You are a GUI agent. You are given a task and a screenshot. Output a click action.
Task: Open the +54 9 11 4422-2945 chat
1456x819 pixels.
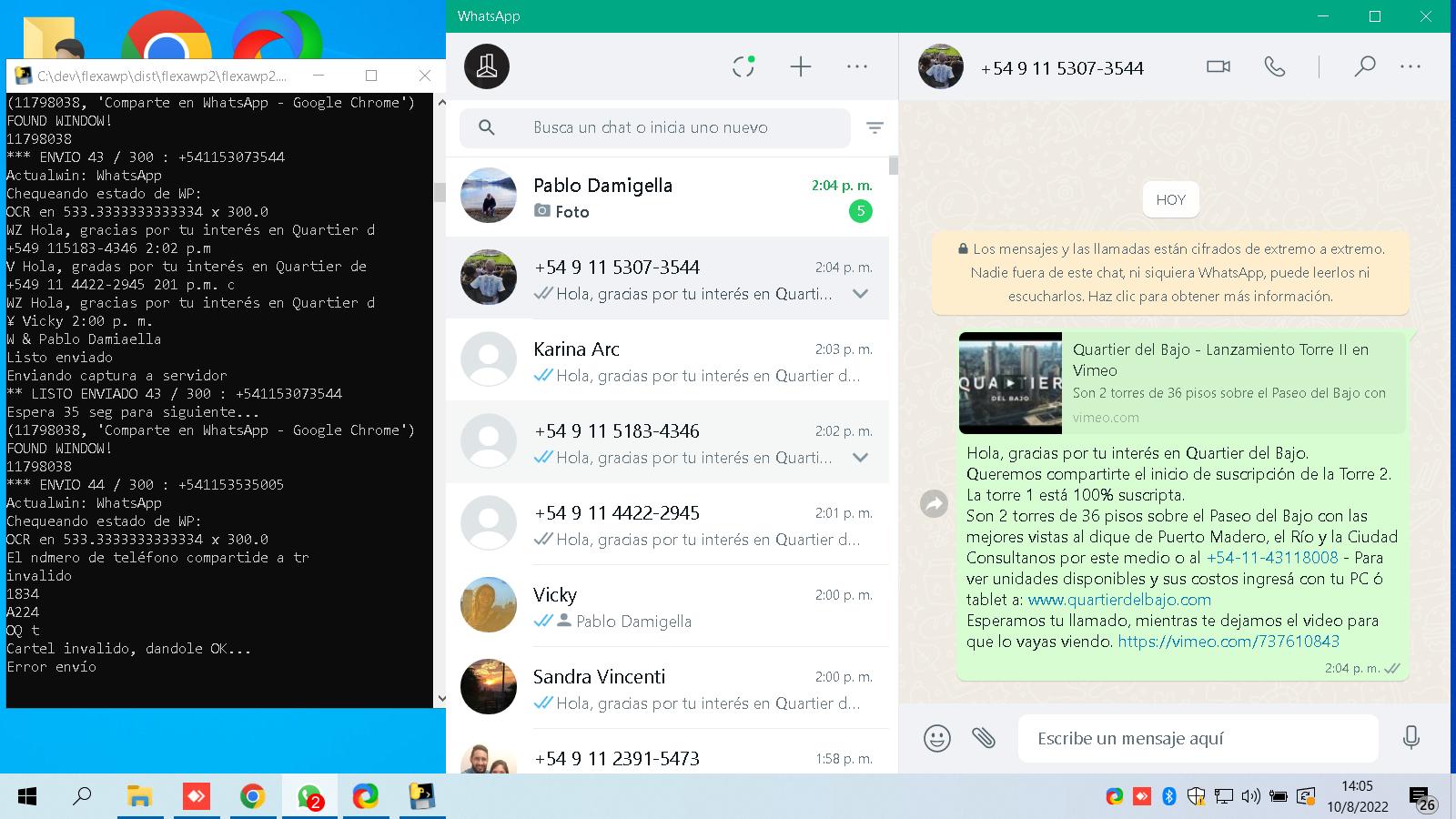[667, 524]
